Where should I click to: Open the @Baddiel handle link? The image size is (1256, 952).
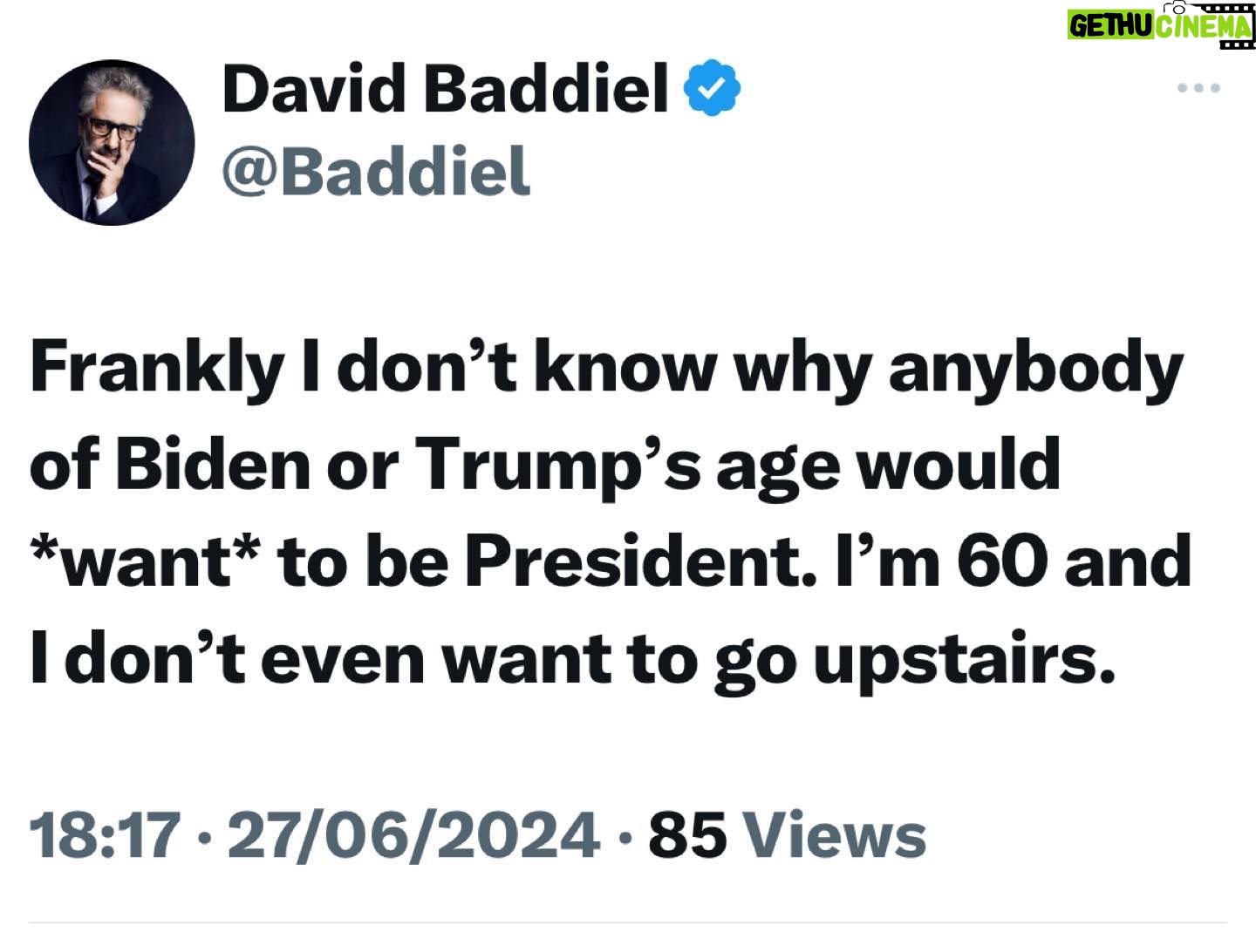(376, 169)
